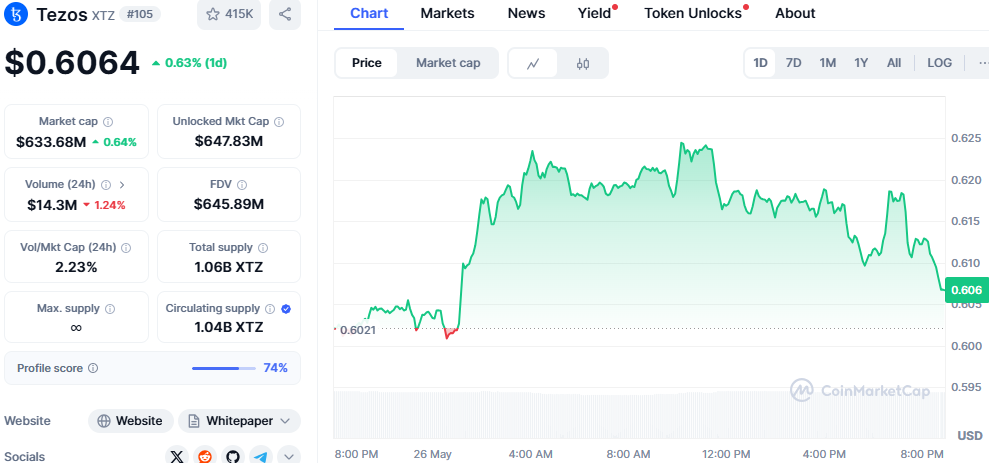This screenshot has height=463, width=989.
Task: Toggle LOG scale on chart
Action: [939, 63]
